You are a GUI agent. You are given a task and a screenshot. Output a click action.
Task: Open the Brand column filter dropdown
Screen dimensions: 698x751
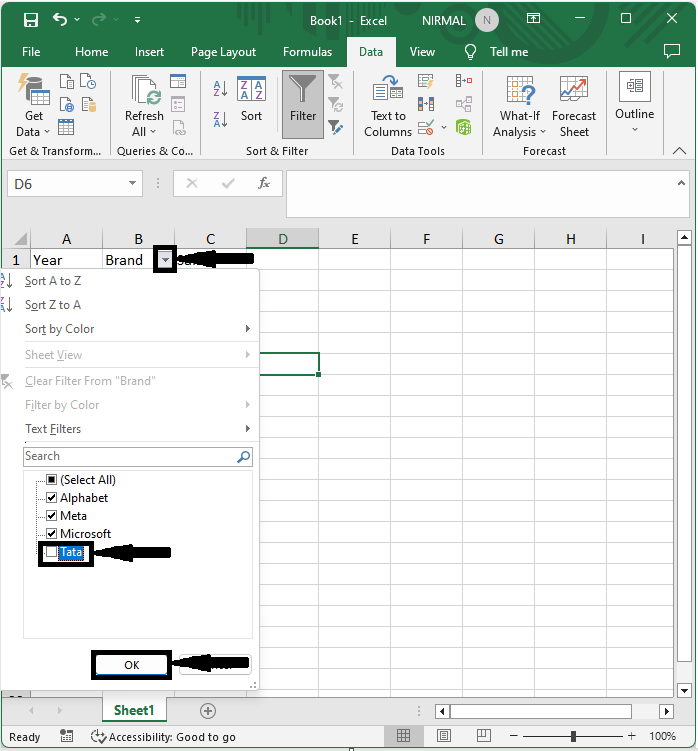point(165,260)
